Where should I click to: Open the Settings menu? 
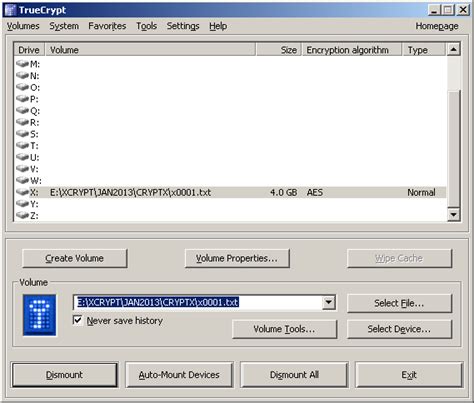point(183,26)
